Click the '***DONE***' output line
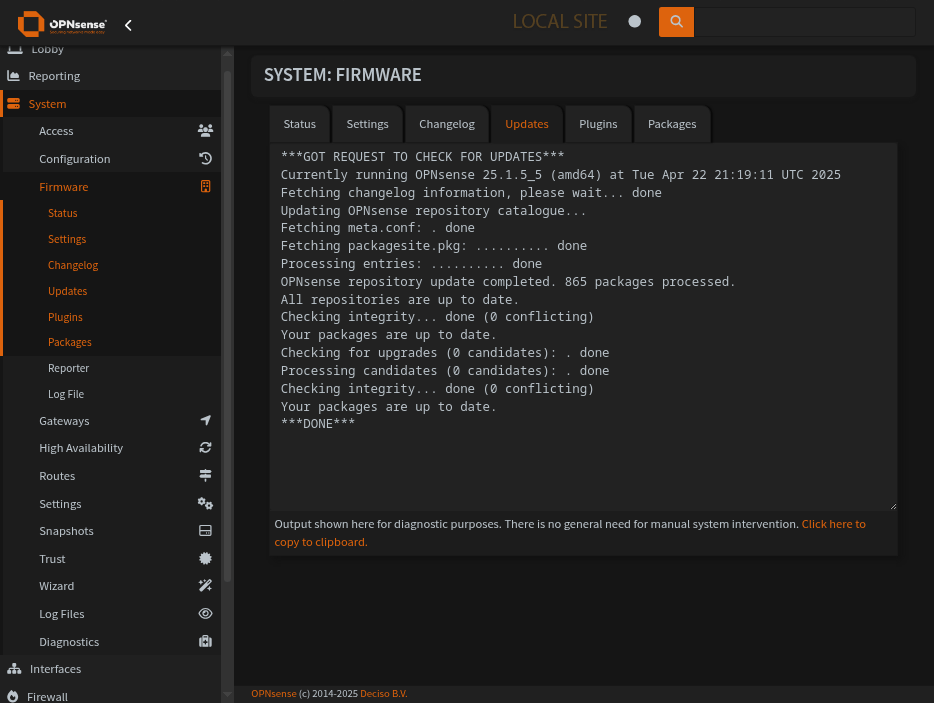Image resolution: width=934 pixels, height=703 pixels. [x=317, y=424]
